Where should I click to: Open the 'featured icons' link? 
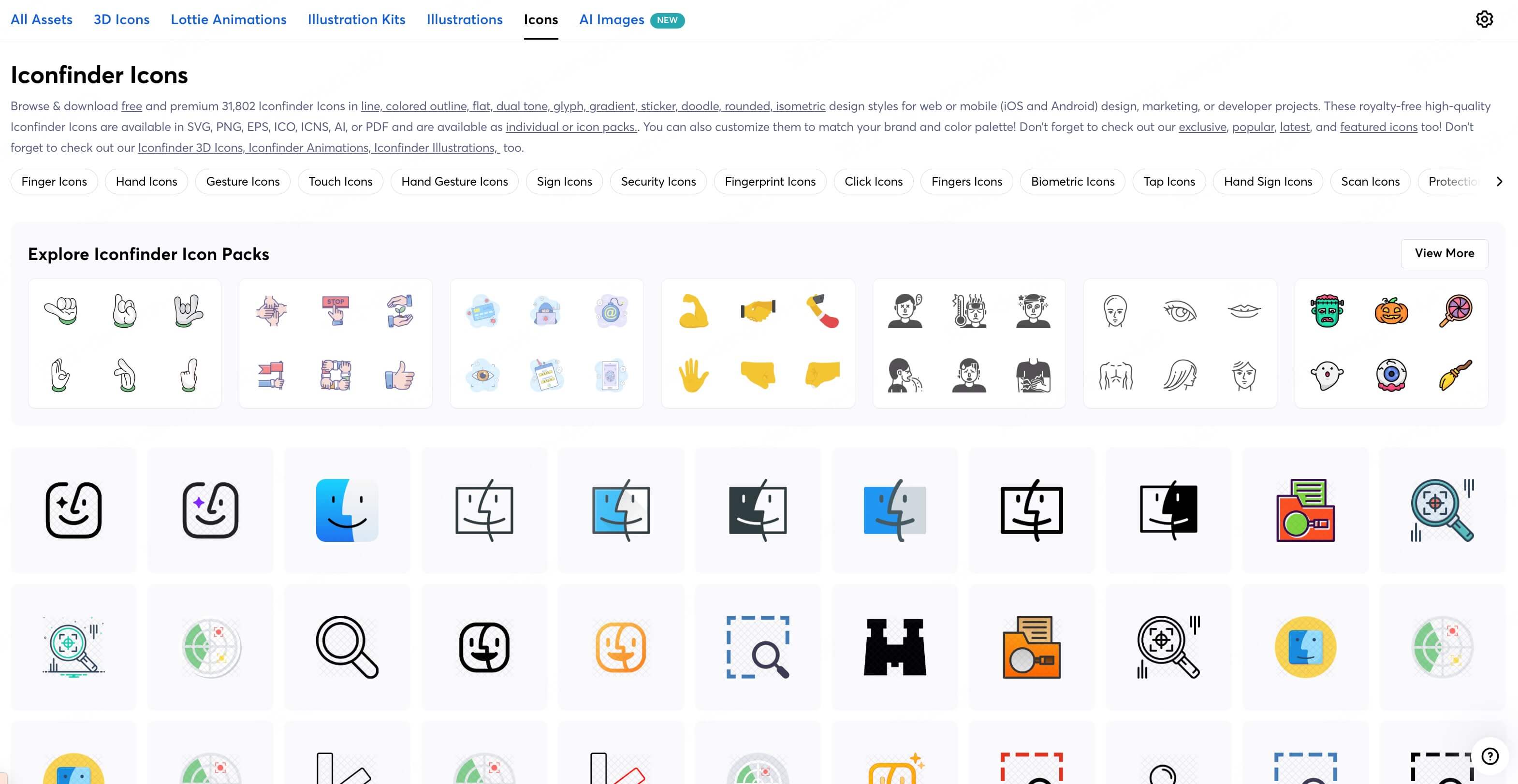click(x=1378, y=127)
